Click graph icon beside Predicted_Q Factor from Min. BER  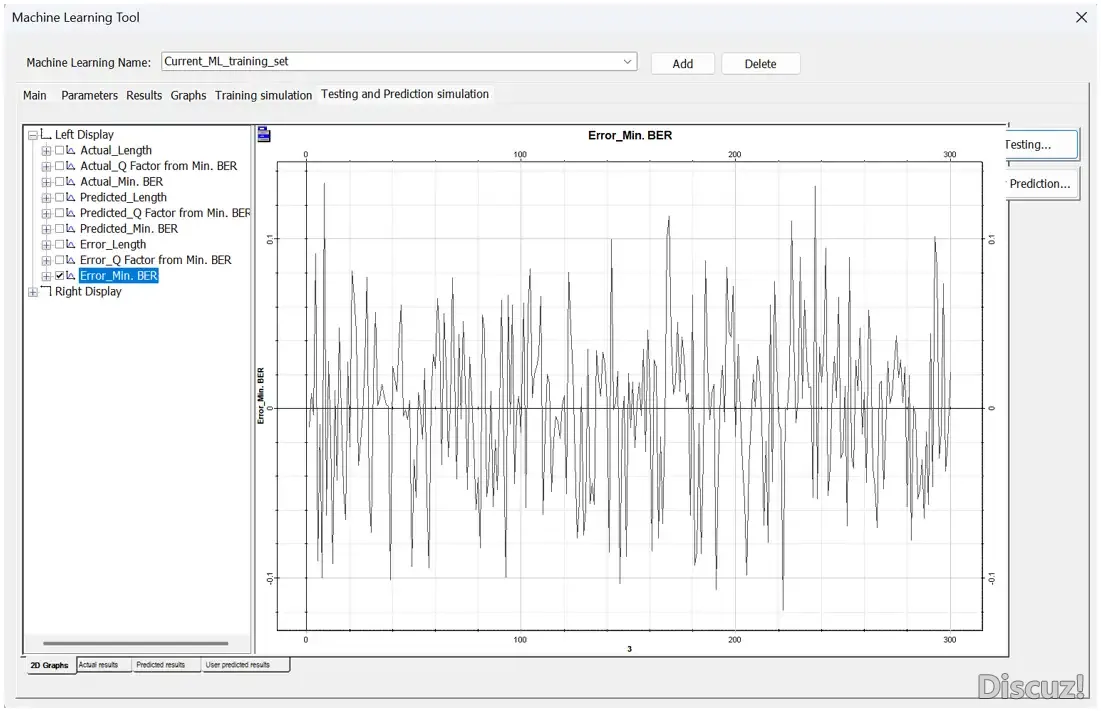coord(71,213)
